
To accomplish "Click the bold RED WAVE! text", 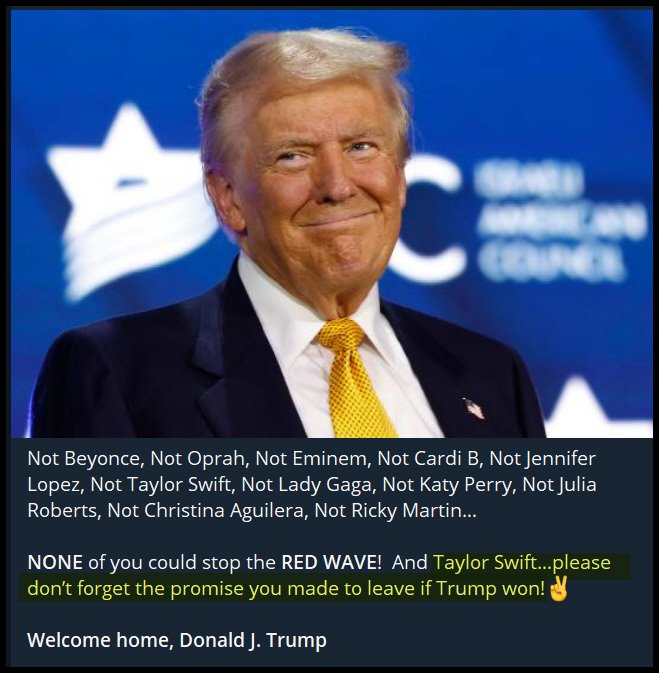I will [x=331, y=562].
